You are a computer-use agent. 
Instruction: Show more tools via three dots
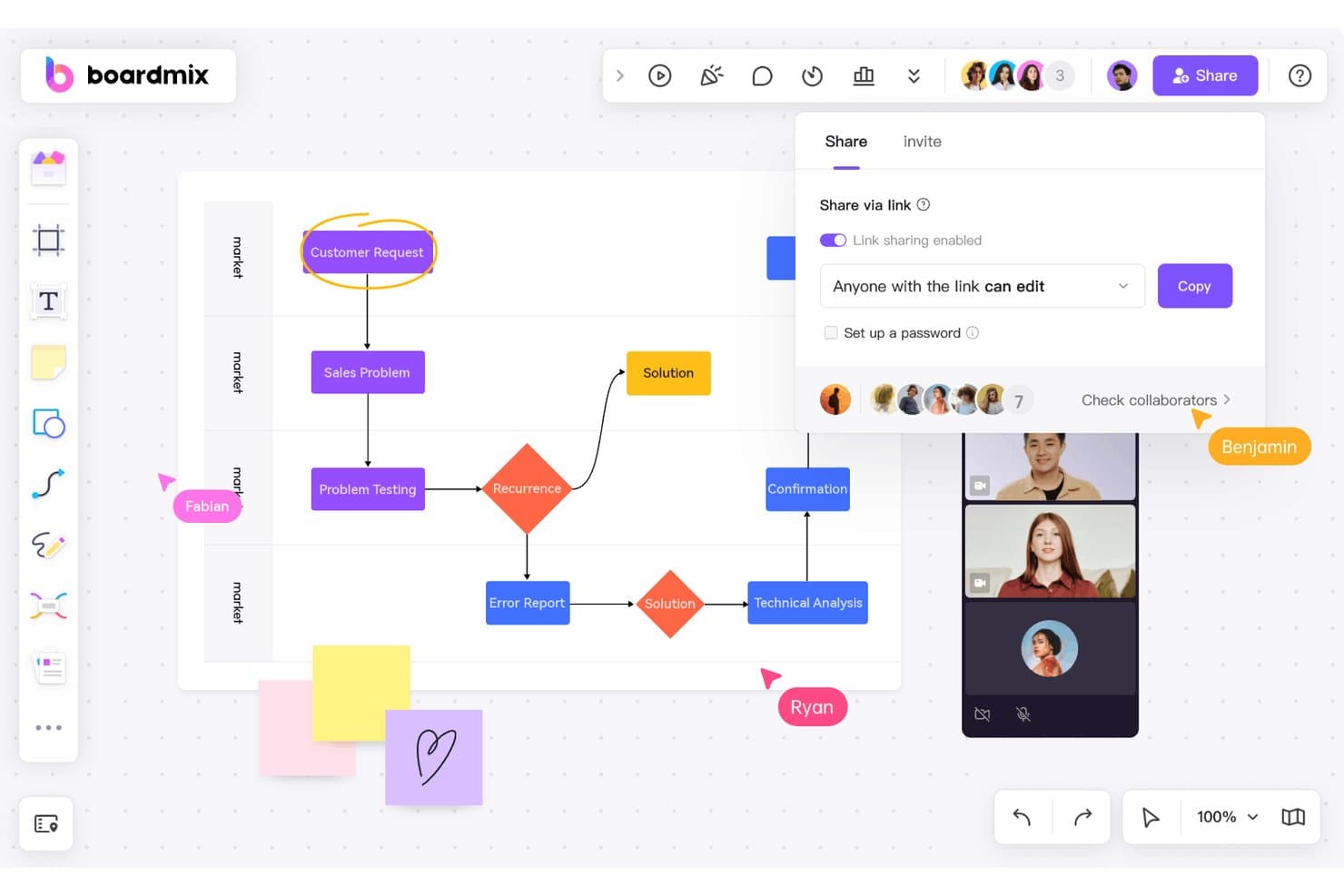[x=49, y=728]
